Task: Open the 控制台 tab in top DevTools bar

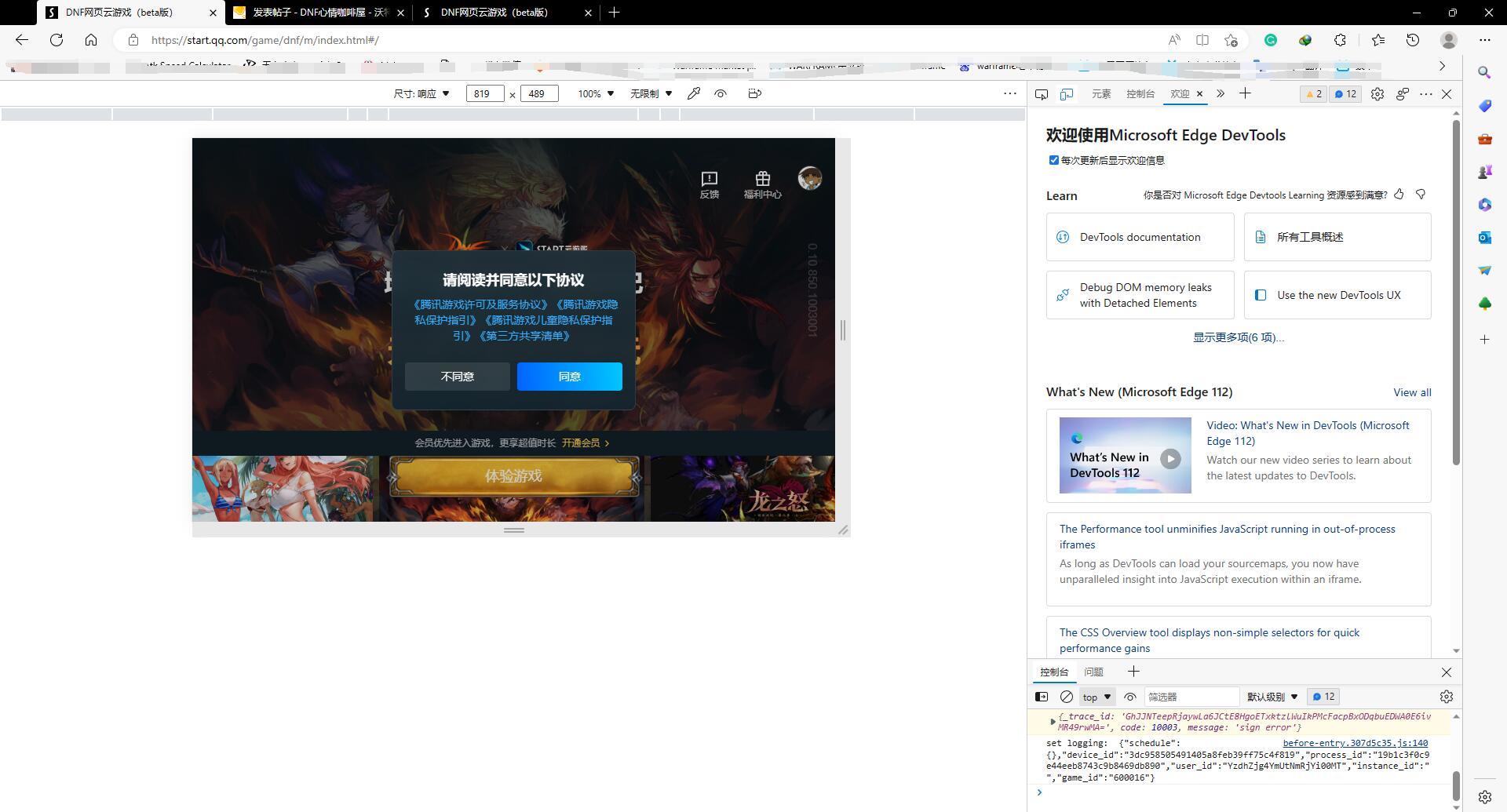Action: [x=1140, y=94]
